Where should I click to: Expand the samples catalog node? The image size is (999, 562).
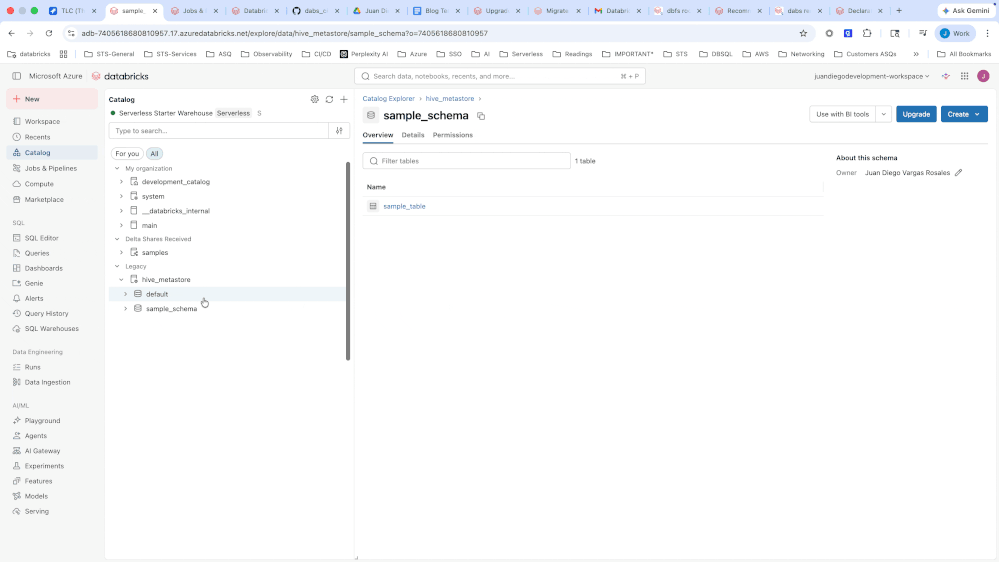[x=121, y=252]
